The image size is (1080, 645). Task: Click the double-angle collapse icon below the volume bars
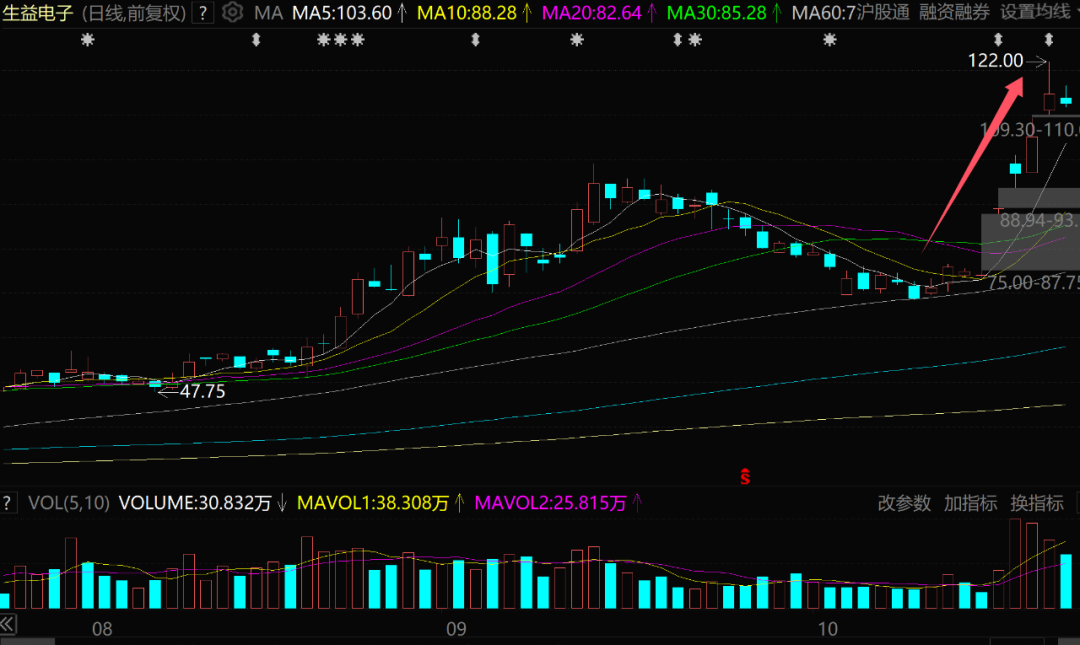tap(8, 625)
